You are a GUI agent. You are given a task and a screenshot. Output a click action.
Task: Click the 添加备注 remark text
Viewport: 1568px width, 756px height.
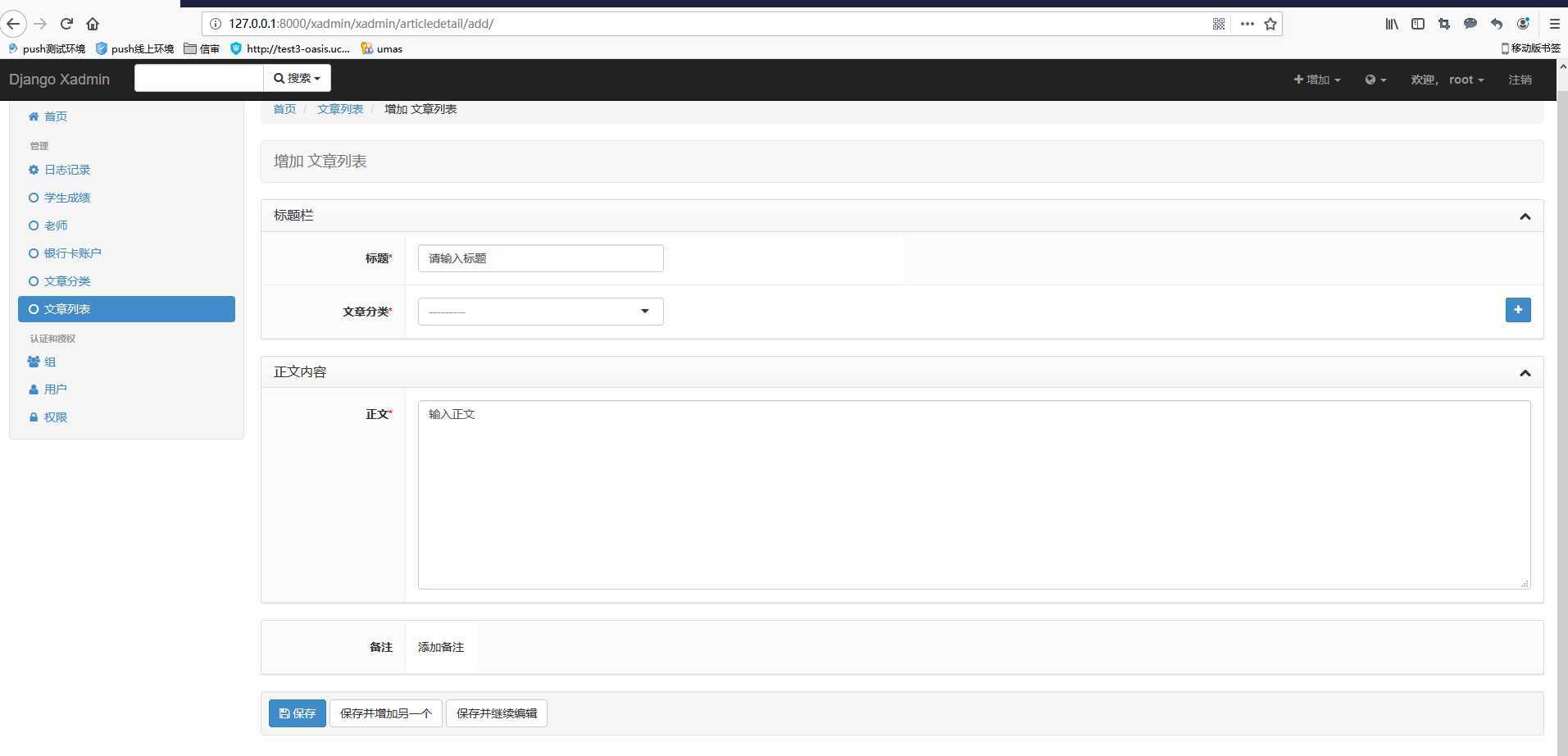click(441, 647)
